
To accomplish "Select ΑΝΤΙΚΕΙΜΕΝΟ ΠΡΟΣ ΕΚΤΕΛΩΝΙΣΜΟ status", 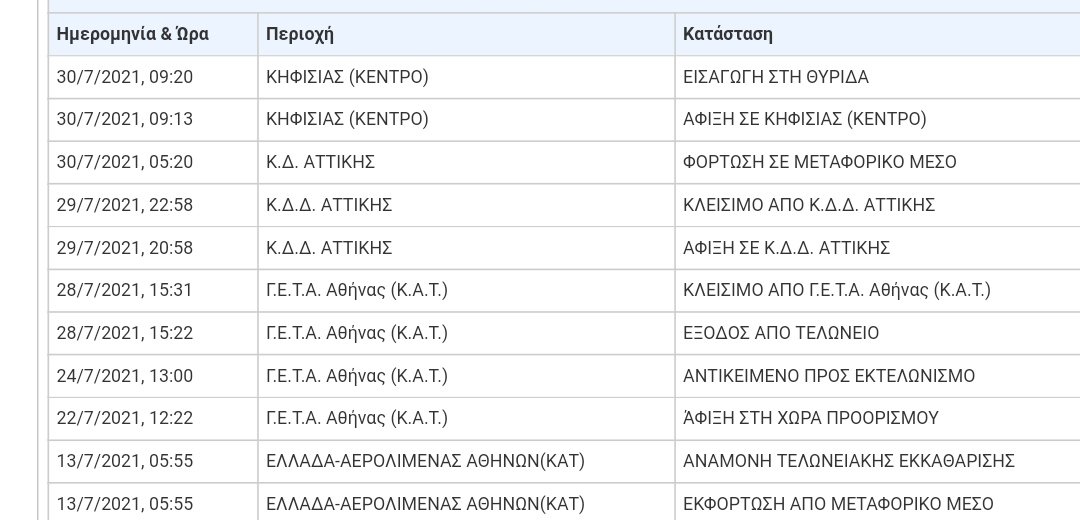I will point(878,376).
